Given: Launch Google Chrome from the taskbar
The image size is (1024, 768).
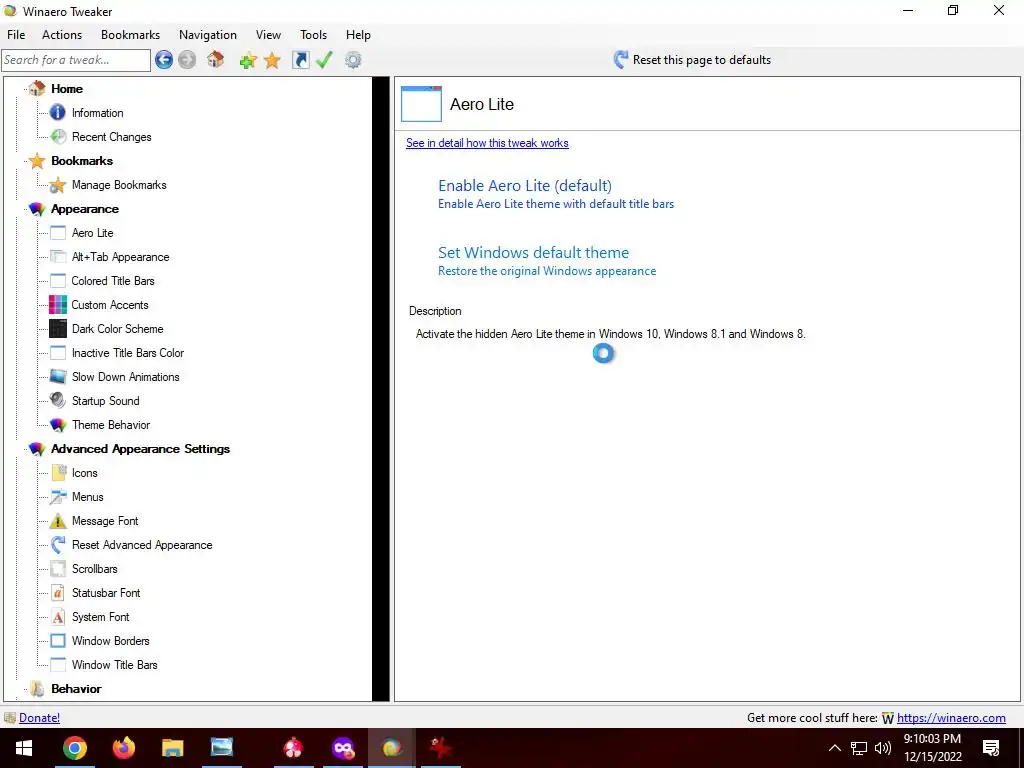Looking at the screenshot, I should coord(75,748).
